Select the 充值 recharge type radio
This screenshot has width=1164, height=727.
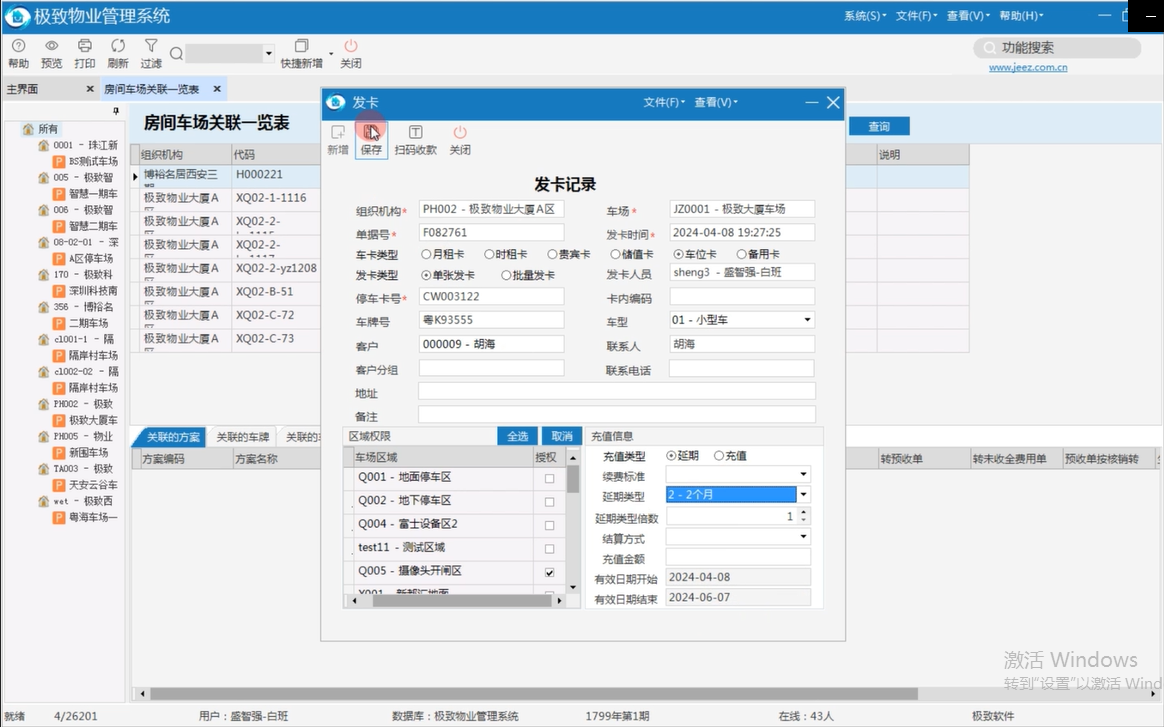coord(719,456)
